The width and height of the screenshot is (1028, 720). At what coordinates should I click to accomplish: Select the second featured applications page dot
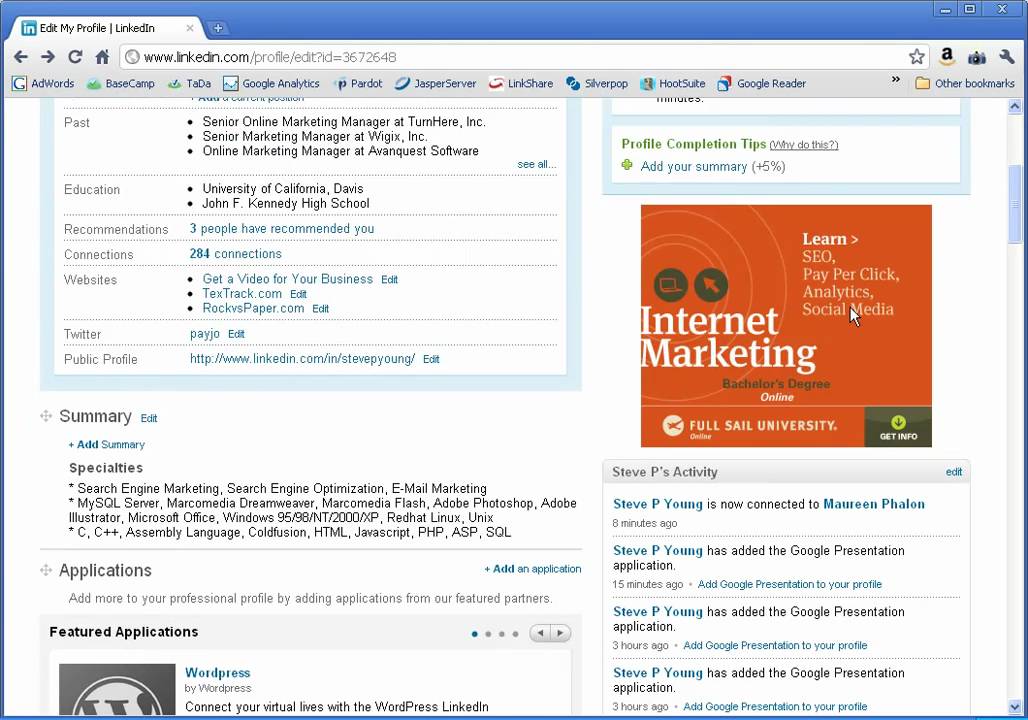point(488,634)
